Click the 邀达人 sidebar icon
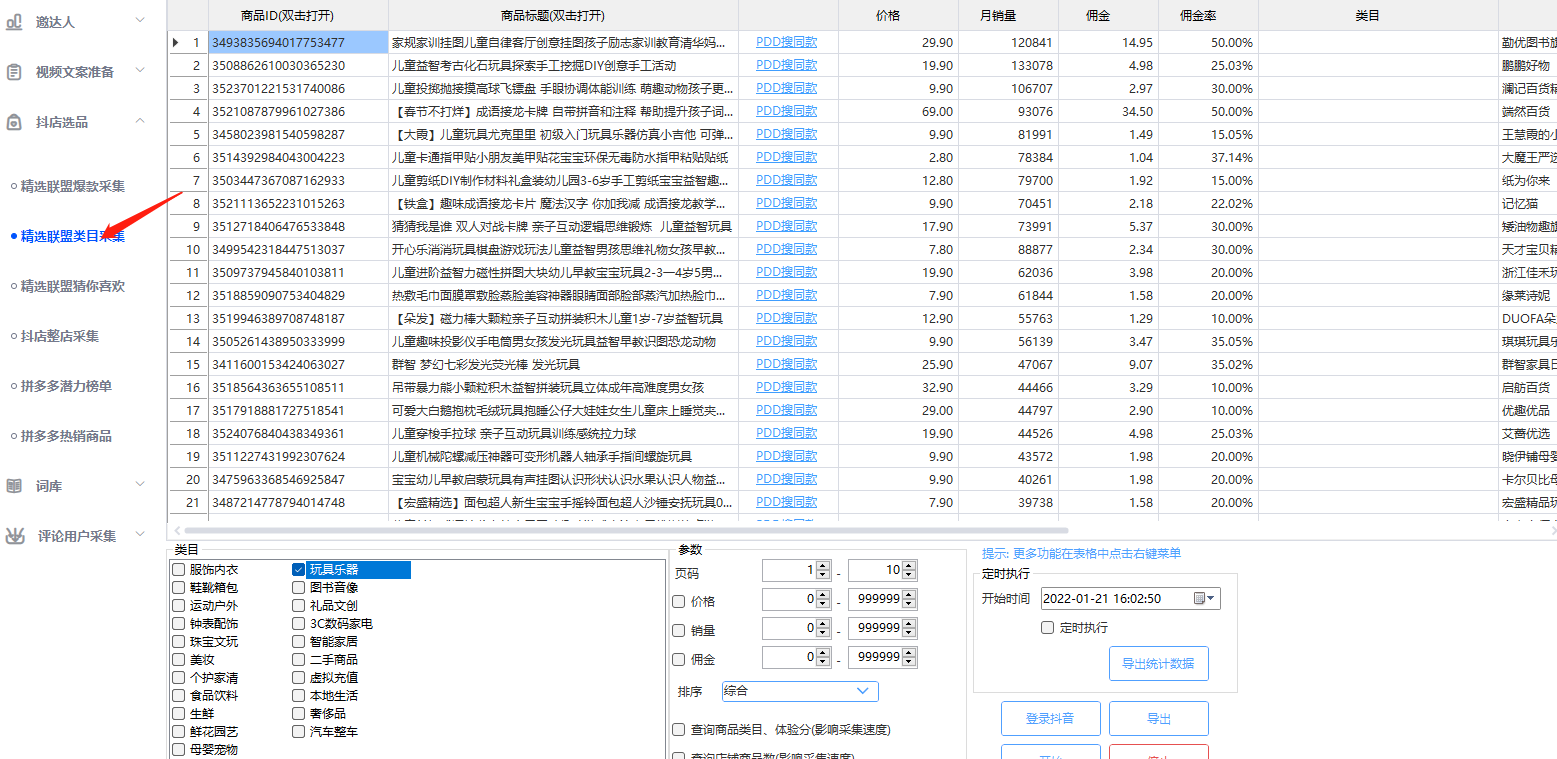Image resolution: width=1557 pixels, height=759 pixels. pyautogui.click(x=14, y=20)
